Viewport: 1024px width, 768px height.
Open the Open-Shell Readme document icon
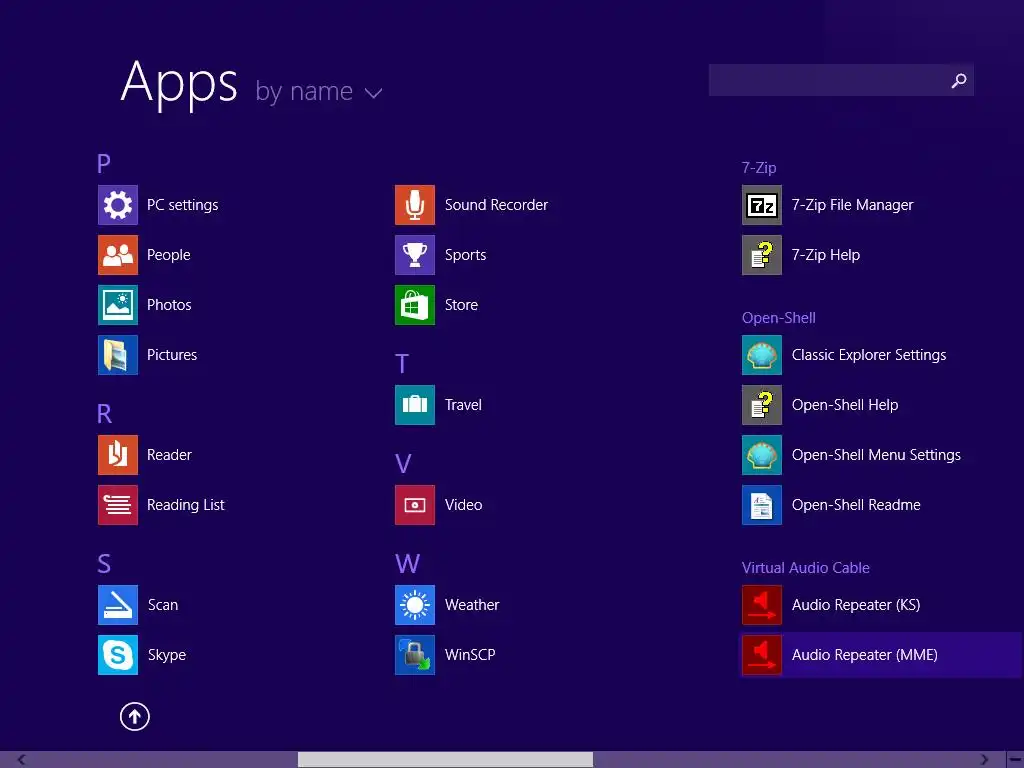pyautogui.click(x=761, y=505)
